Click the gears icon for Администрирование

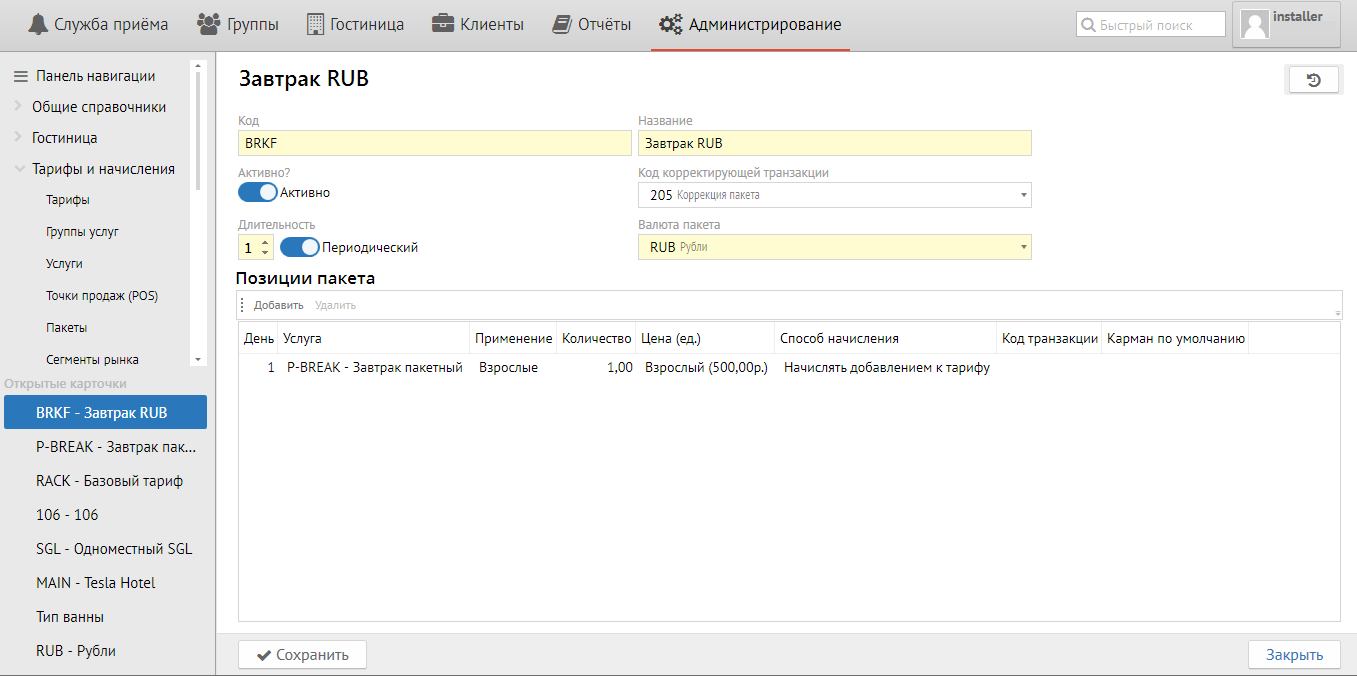tap(670, 24)
